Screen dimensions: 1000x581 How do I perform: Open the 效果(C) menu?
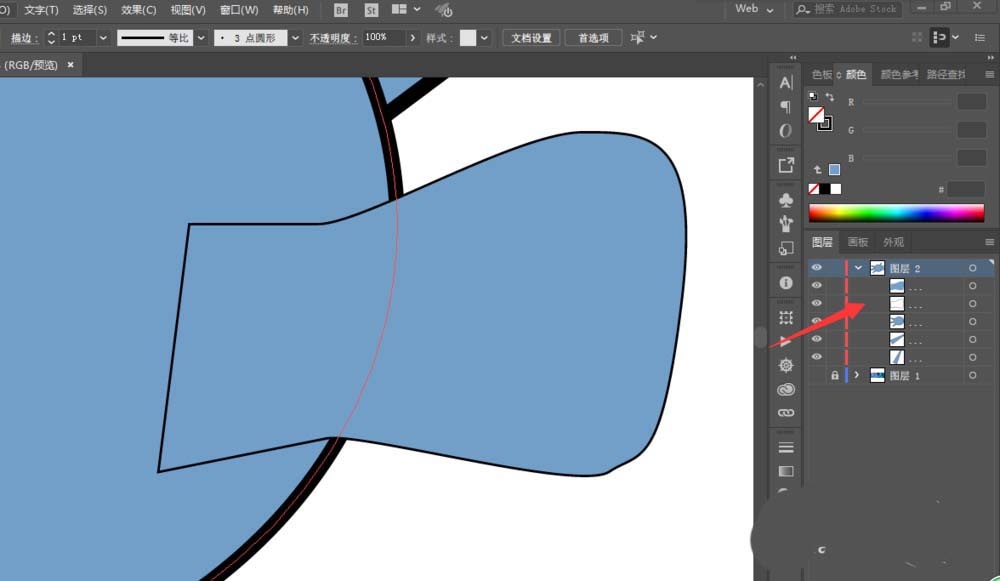coord(138,10)
